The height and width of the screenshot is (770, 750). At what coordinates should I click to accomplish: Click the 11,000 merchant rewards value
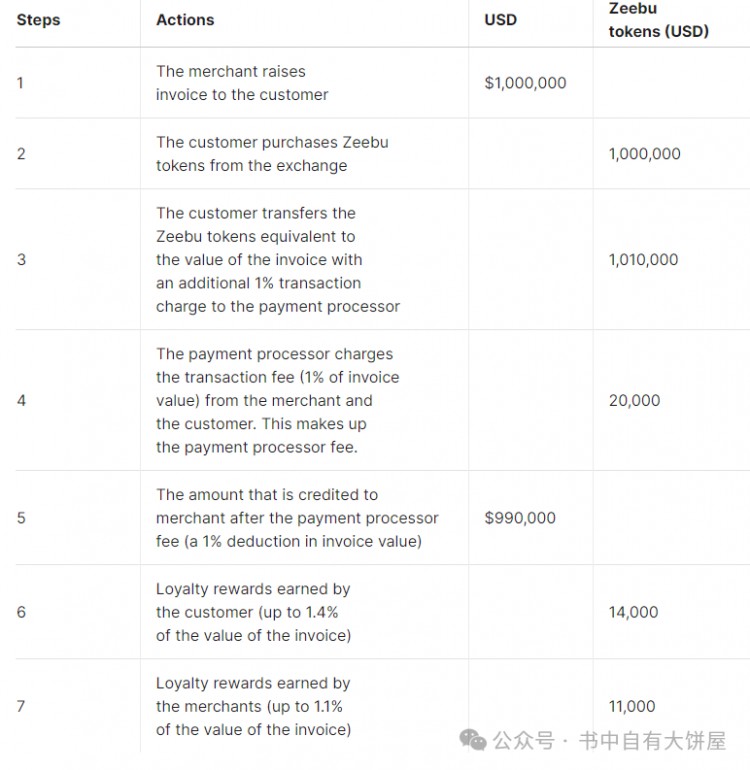632,706
